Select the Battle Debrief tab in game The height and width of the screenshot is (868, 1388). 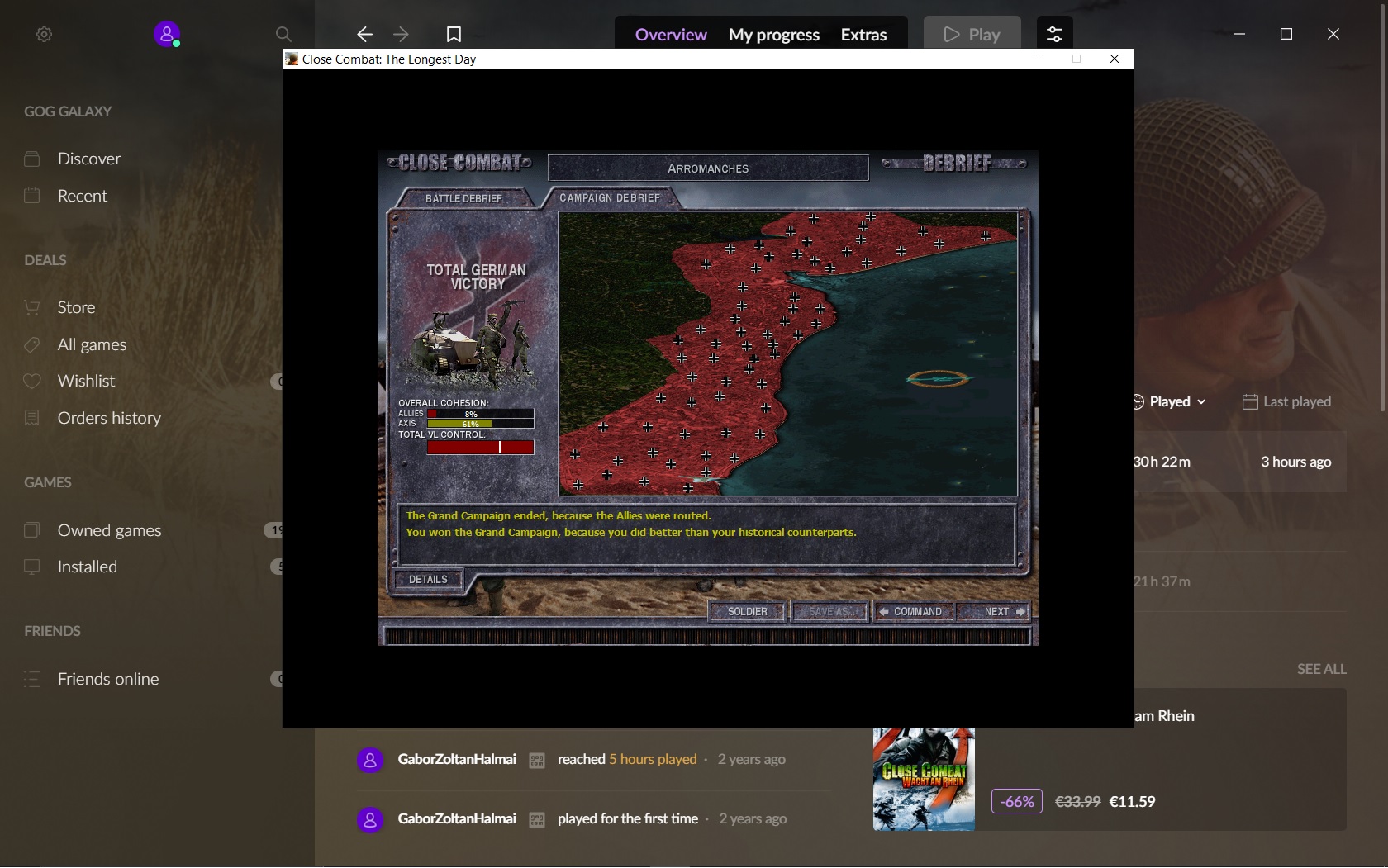463,198
